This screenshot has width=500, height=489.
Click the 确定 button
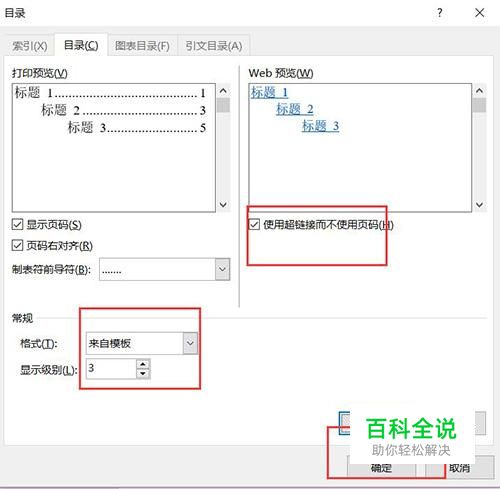(382, 468)
